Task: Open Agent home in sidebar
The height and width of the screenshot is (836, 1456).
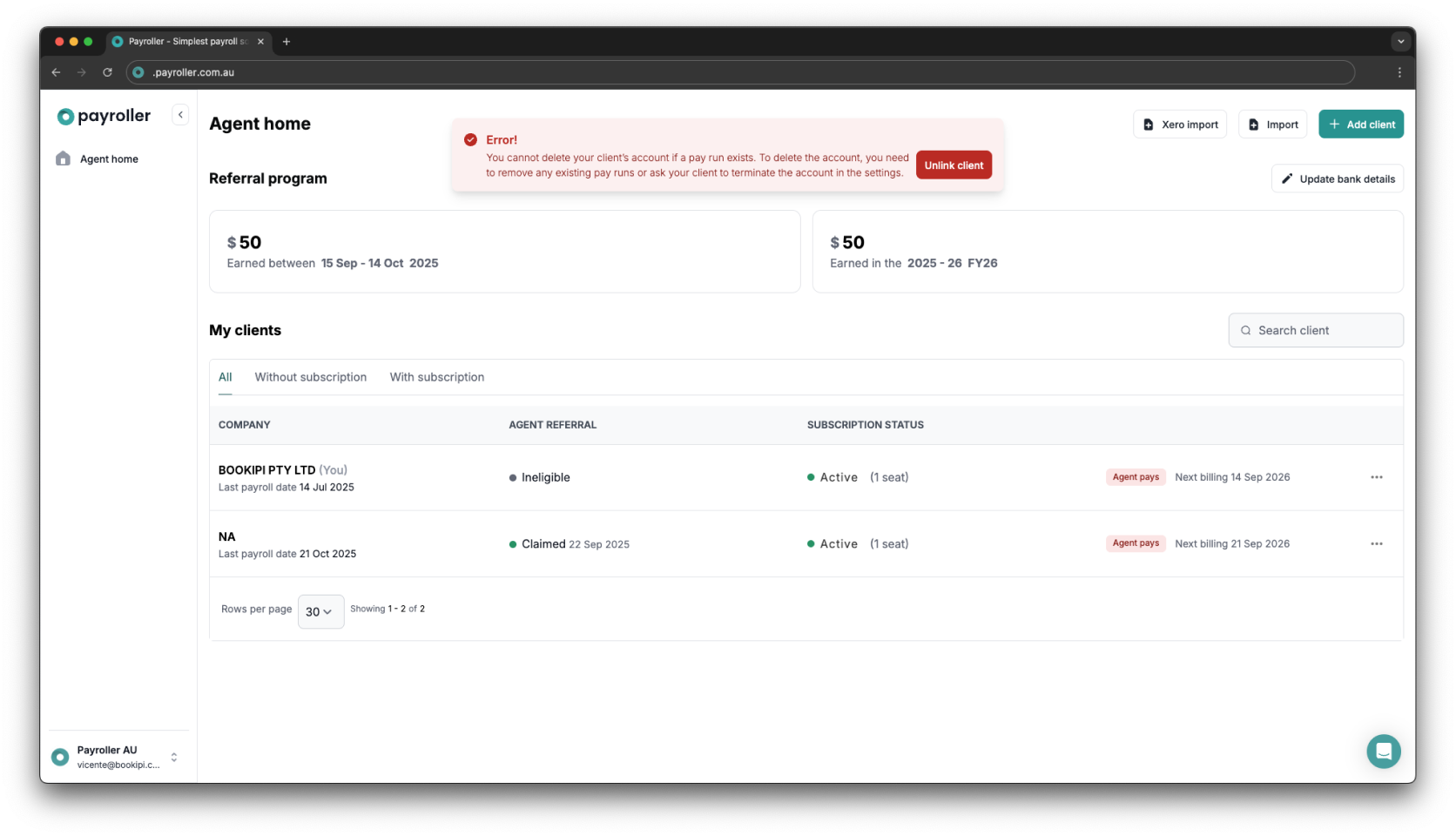Action: click(x=109, y=159)
